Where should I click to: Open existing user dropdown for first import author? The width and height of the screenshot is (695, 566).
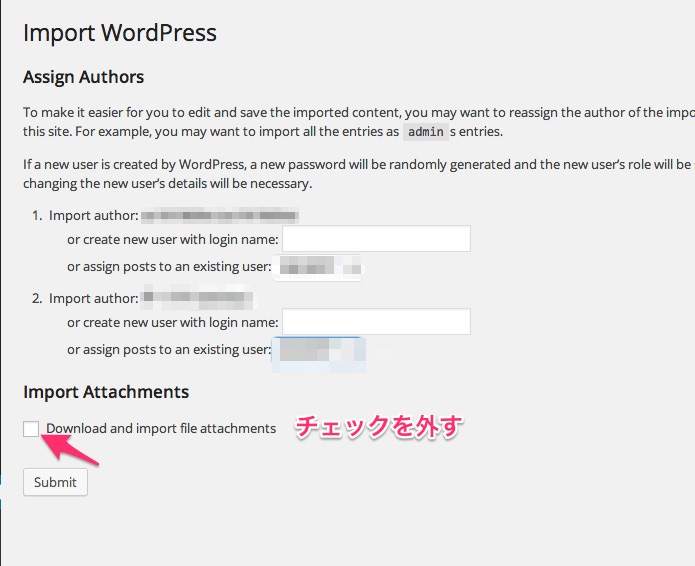click(x=317, y=267)
